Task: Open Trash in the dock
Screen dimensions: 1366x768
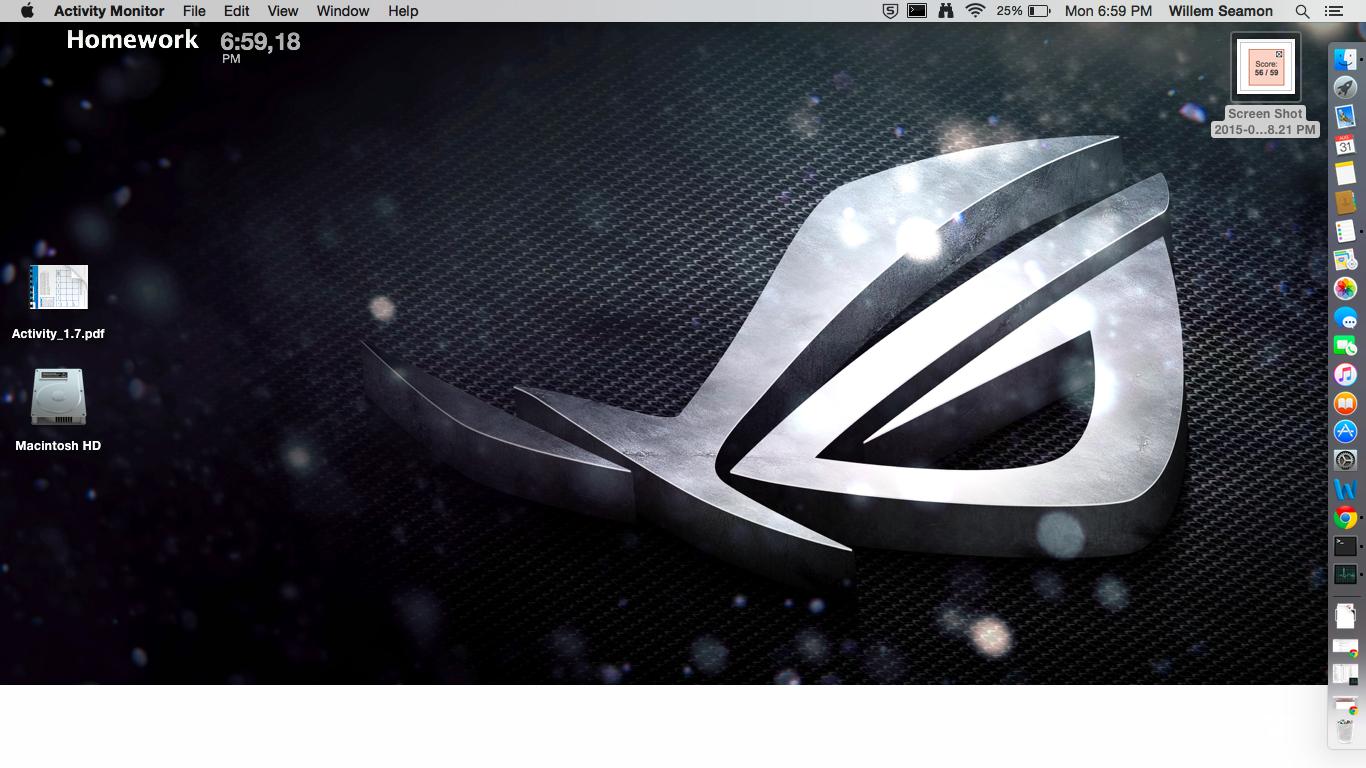Action: click(x=1345, y=731)
